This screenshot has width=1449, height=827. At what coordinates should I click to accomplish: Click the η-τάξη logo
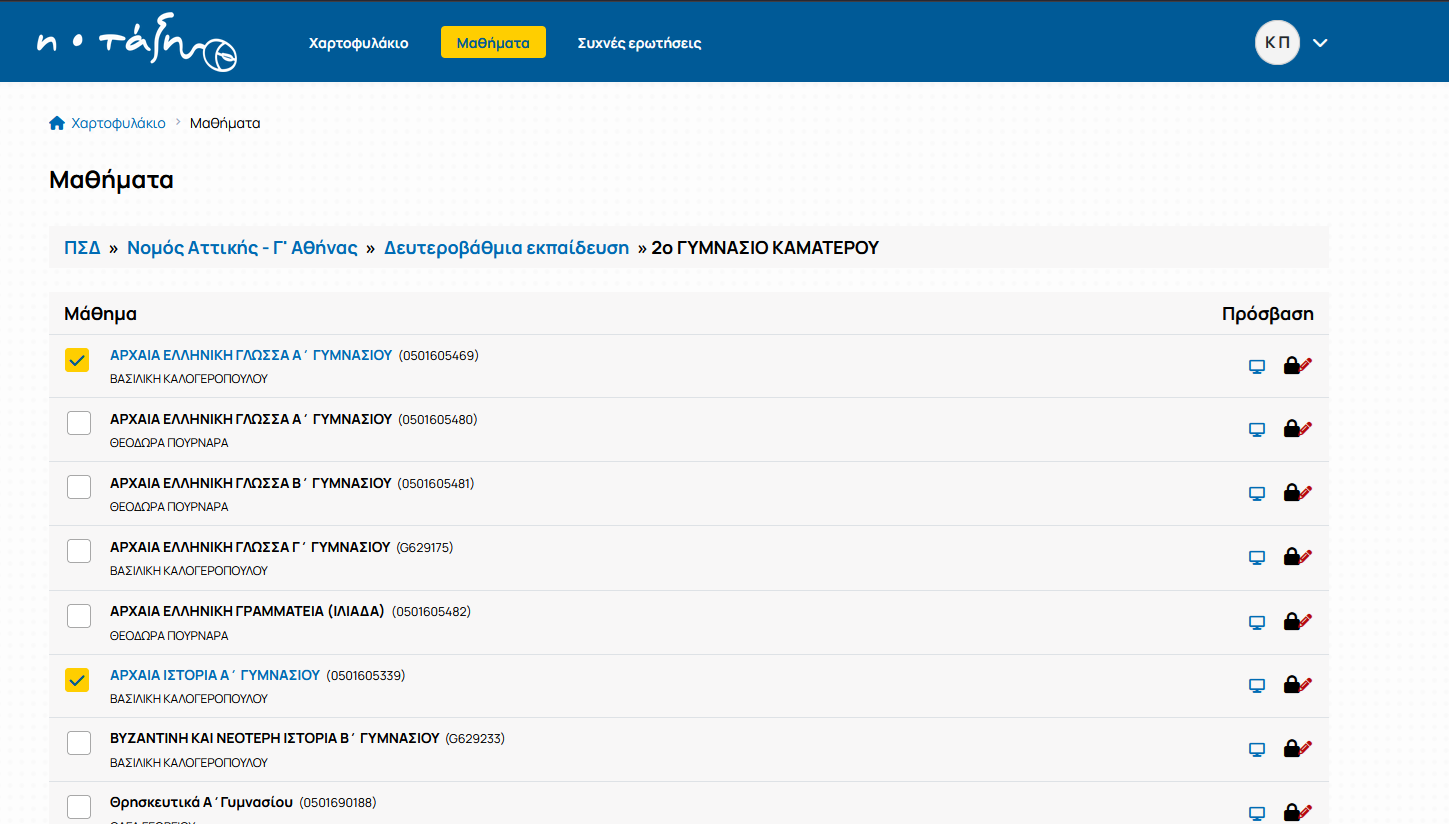pyautogui.click(x=137, y=44)
